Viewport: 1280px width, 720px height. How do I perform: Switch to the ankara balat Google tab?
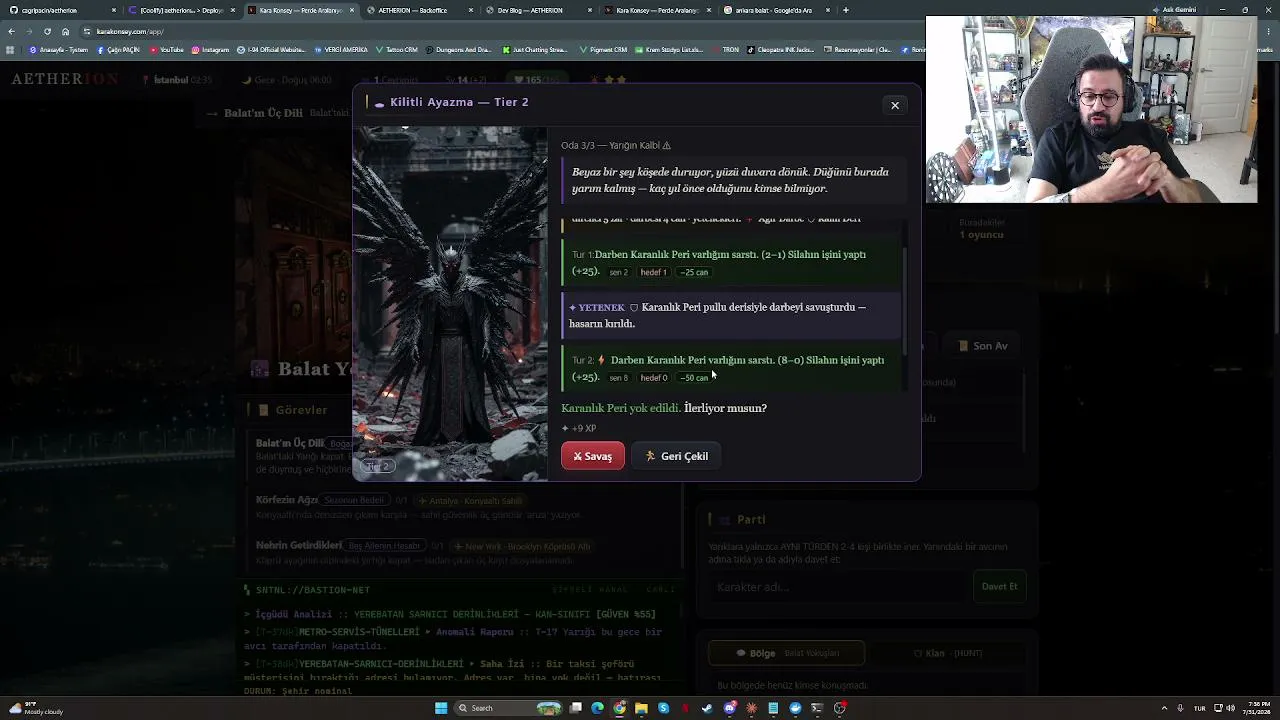pyautogui.click(x=776, y=10)
